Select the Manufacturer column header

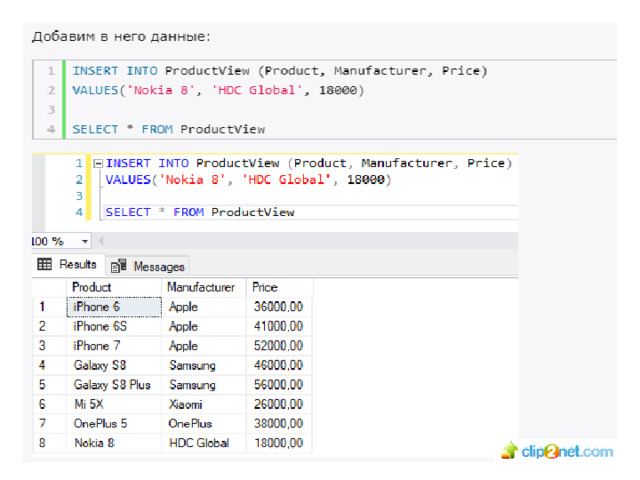tap(200, 287)
